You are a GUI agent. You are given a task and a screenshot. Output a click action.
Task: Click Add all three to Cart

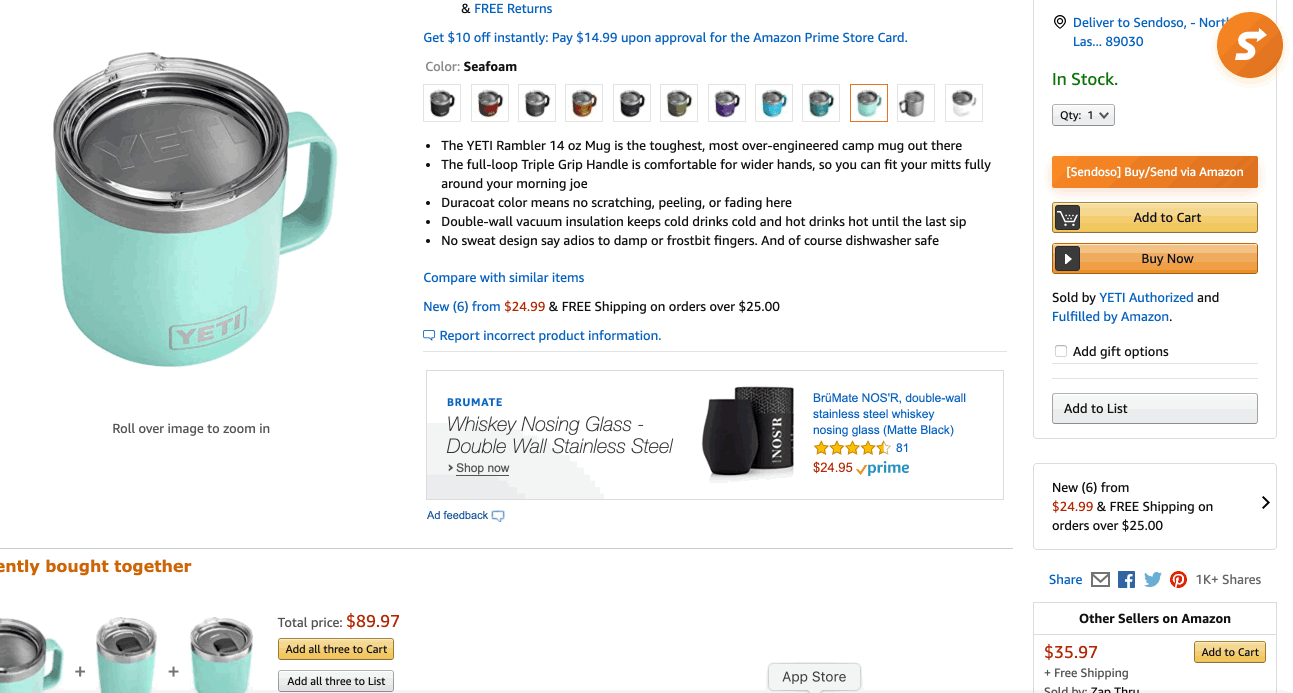[x=335, y=648]
